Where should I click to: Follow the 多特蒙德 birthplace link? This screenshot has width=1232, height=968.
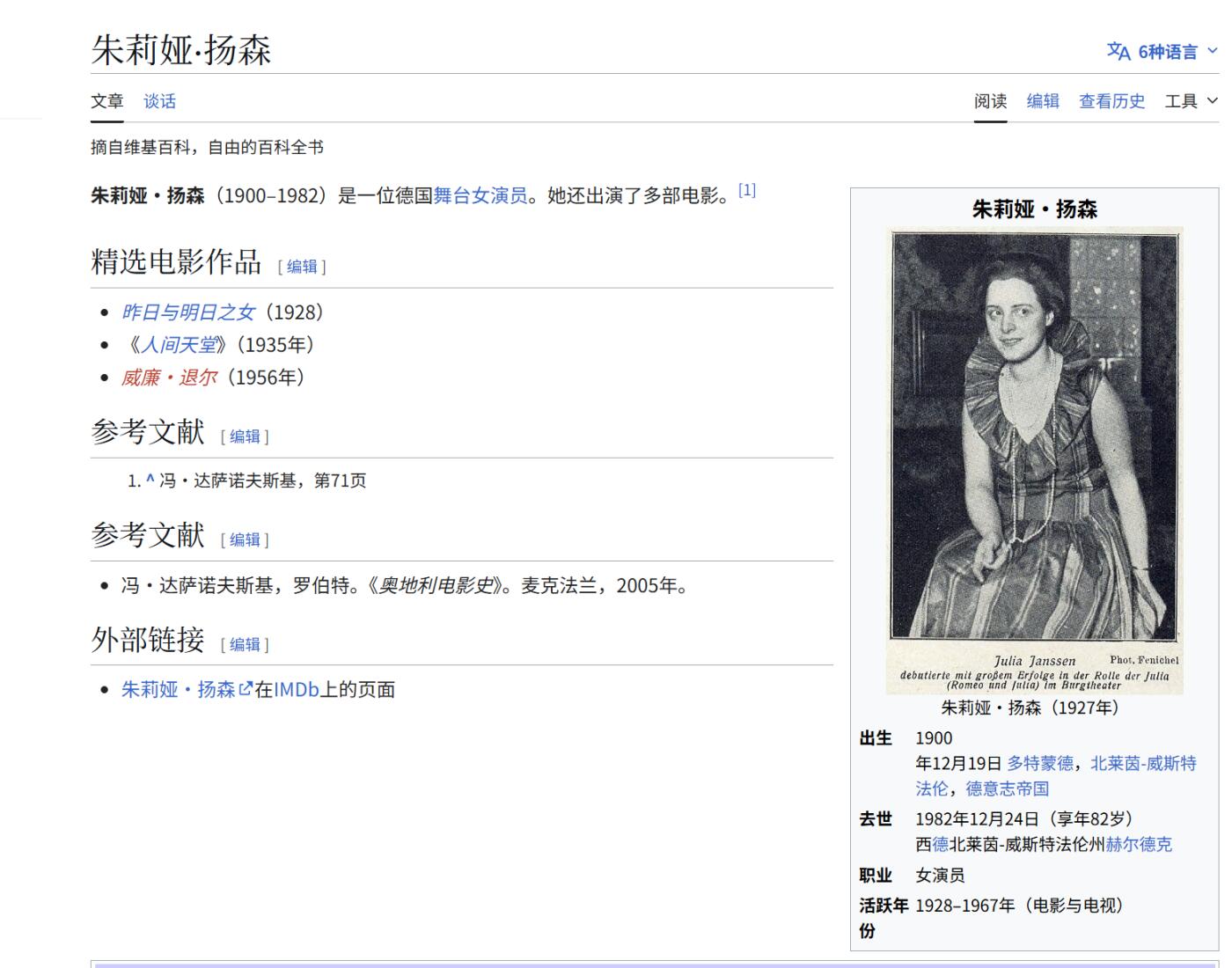(x=1040, y=763)
